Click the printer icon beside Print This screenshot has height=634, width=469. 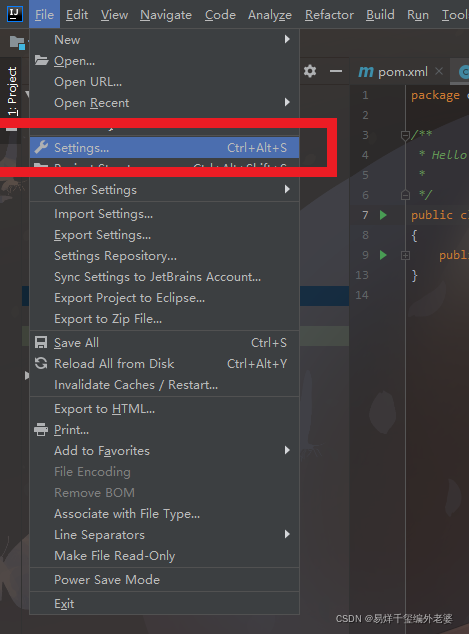click(41, 429)
